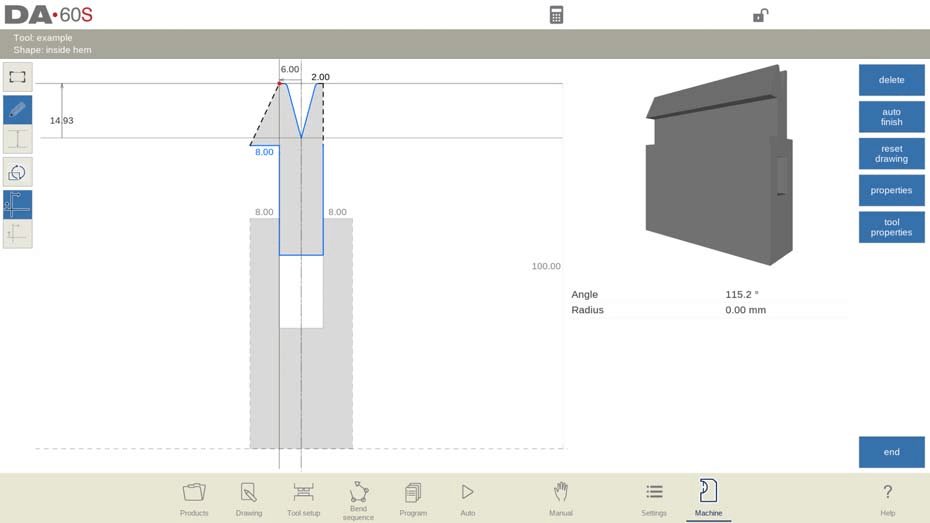Click the 3D tool preview
The height and width of the screenshot is (523, 930).
tap(719, 165)
